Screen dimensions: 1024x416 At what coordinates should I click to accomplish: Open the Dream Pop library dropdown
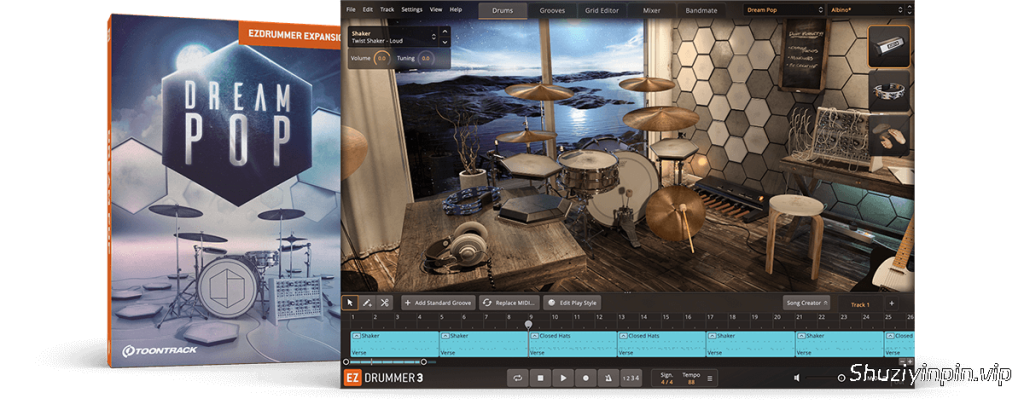point(785,9)
